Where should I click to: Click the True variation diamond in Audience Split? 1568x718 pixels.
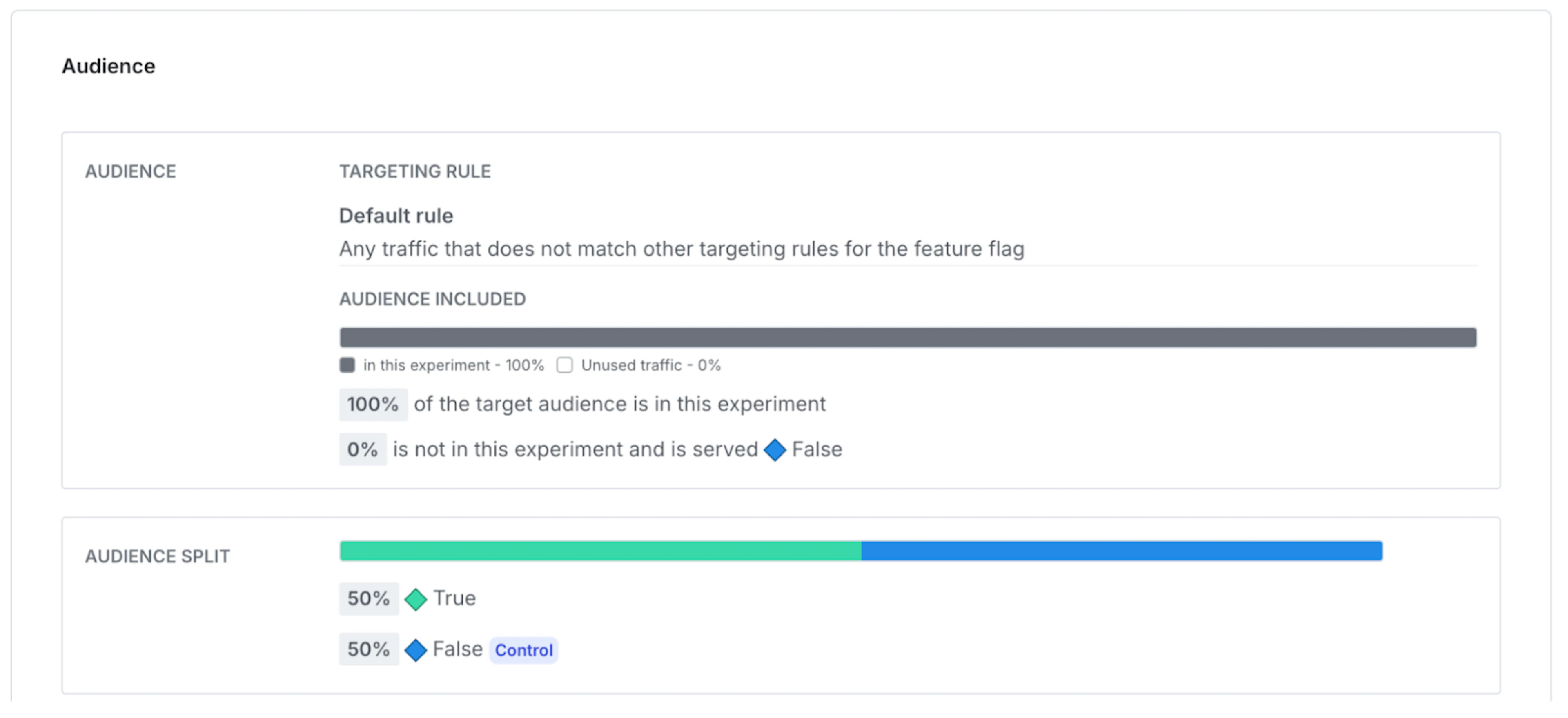coord(416,598)
